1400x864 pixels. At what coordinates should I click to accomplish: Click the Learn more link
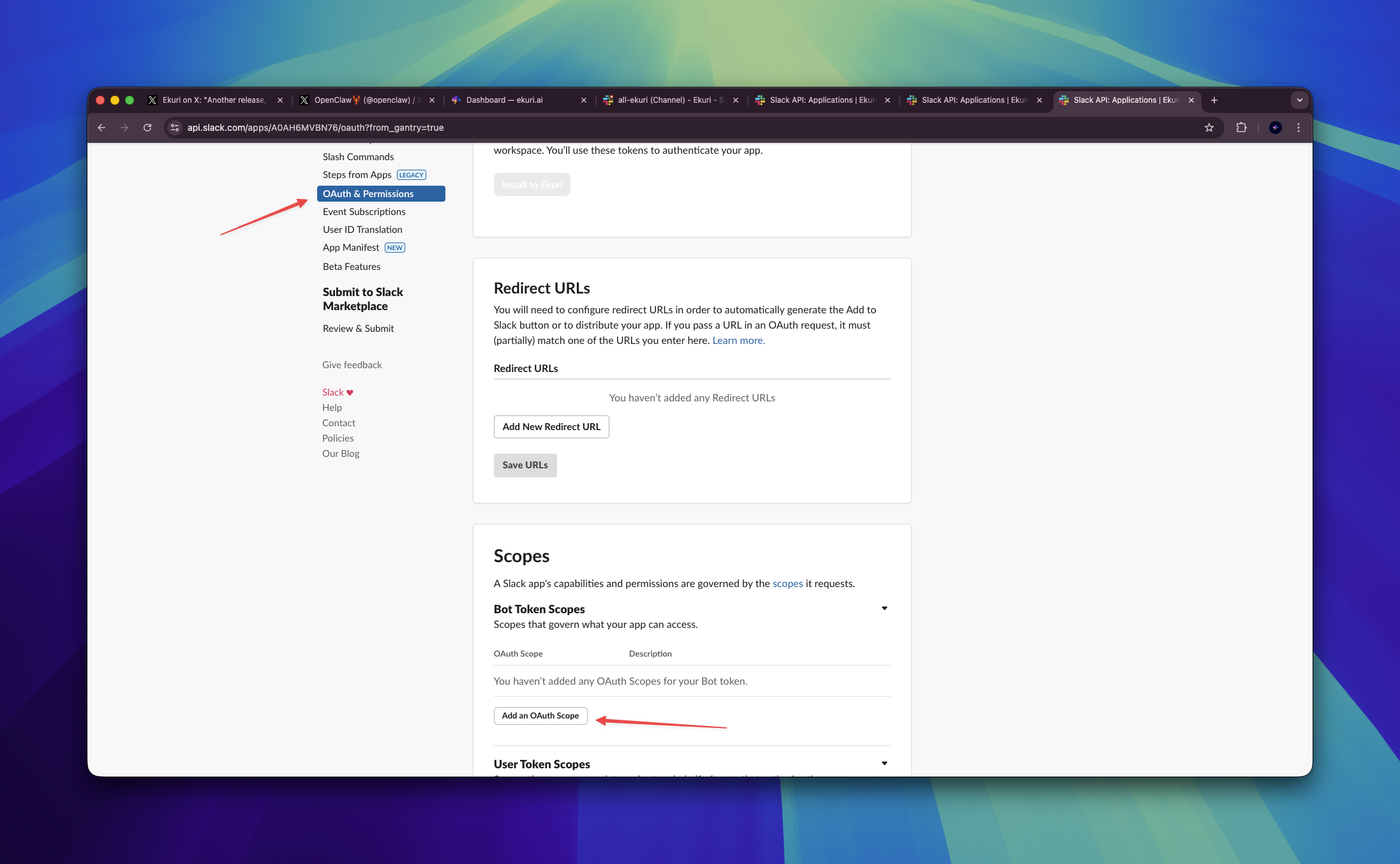tap(738, 340)
